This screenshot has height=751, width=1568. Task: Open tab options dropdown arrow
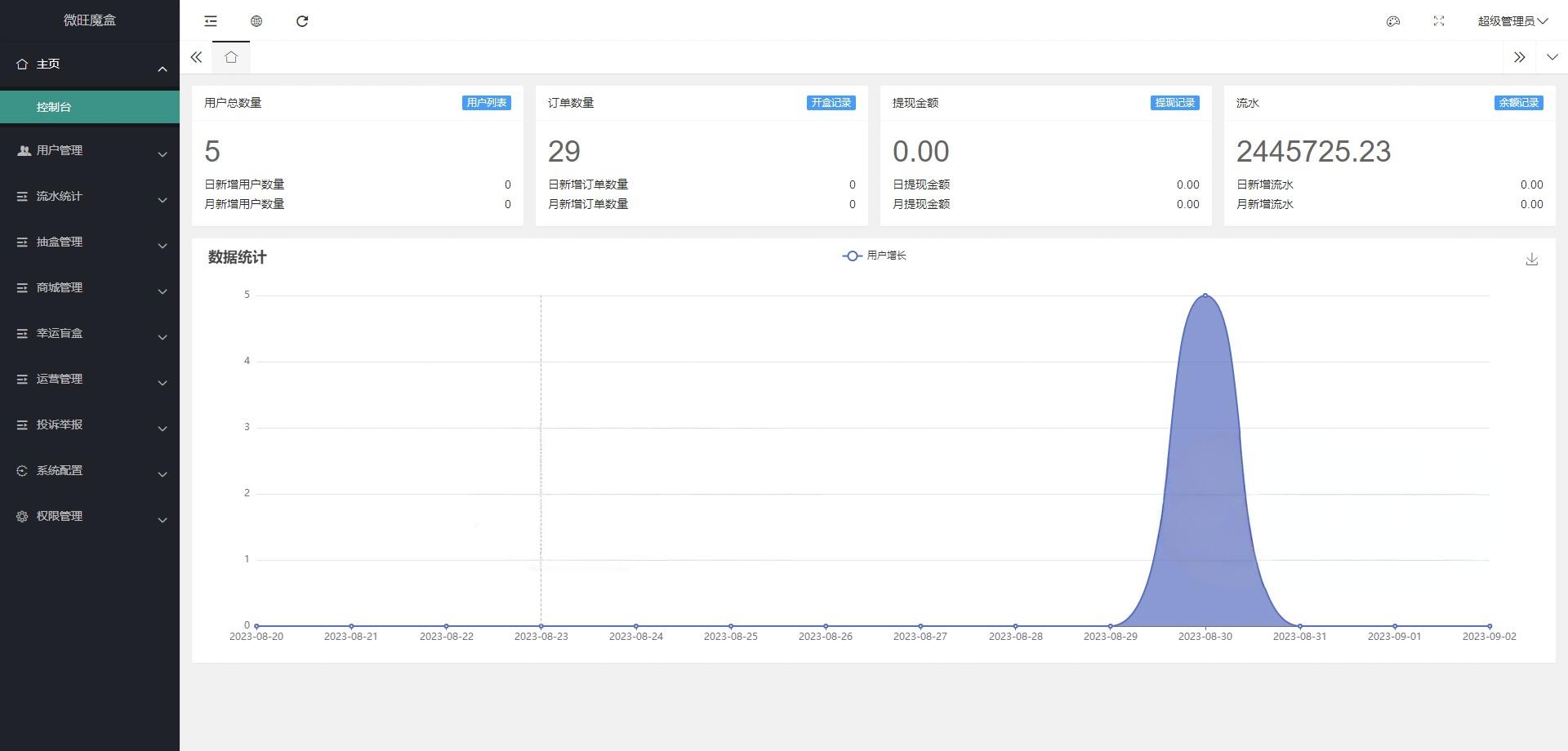(x=1552, y=57)
